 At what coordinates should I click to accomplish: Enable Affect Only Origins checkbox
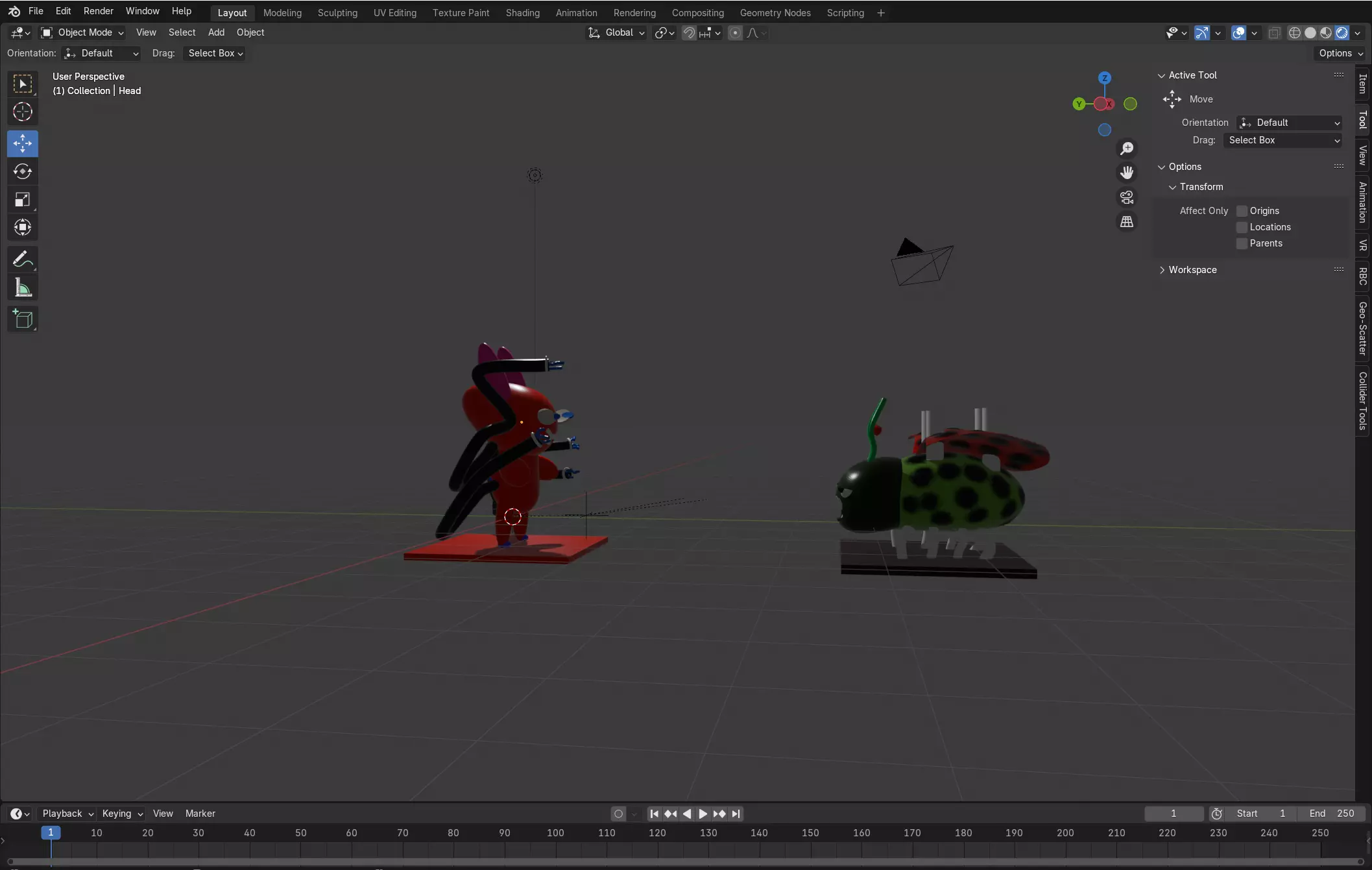(1242, 211)
